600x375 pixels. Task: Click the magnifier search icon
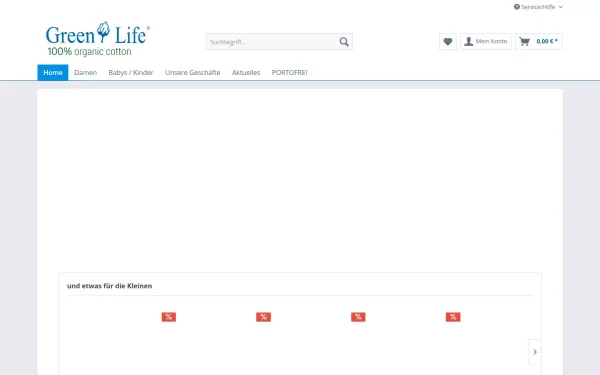click(x=344, y=42)
